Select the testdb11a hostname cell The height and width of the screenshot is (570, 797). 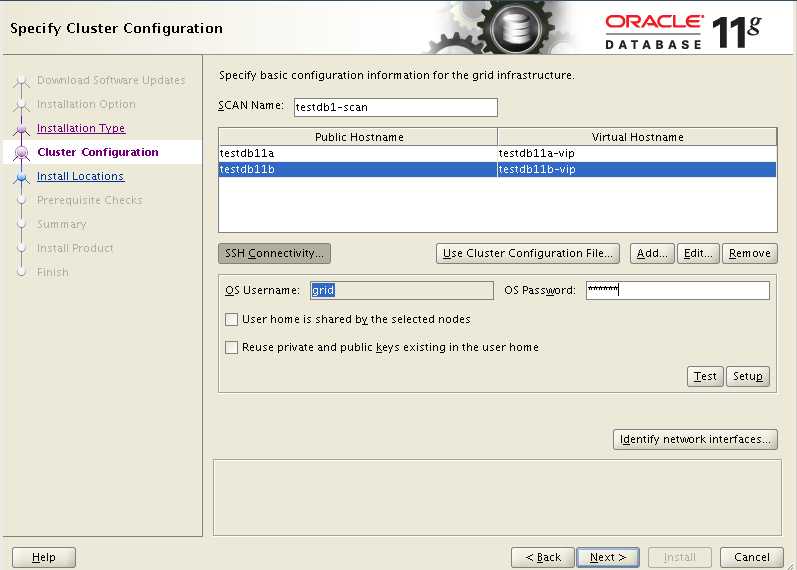click(358, 153)
